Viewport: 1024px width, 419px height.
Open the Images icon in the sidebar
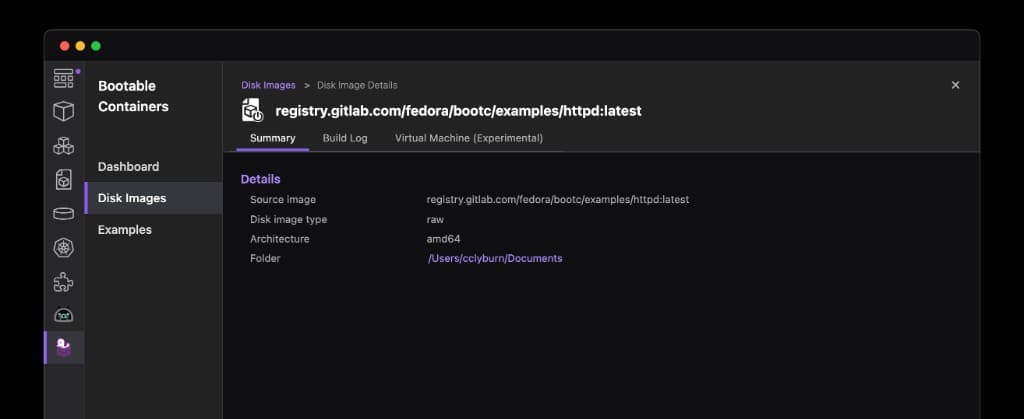click(63, 179)
